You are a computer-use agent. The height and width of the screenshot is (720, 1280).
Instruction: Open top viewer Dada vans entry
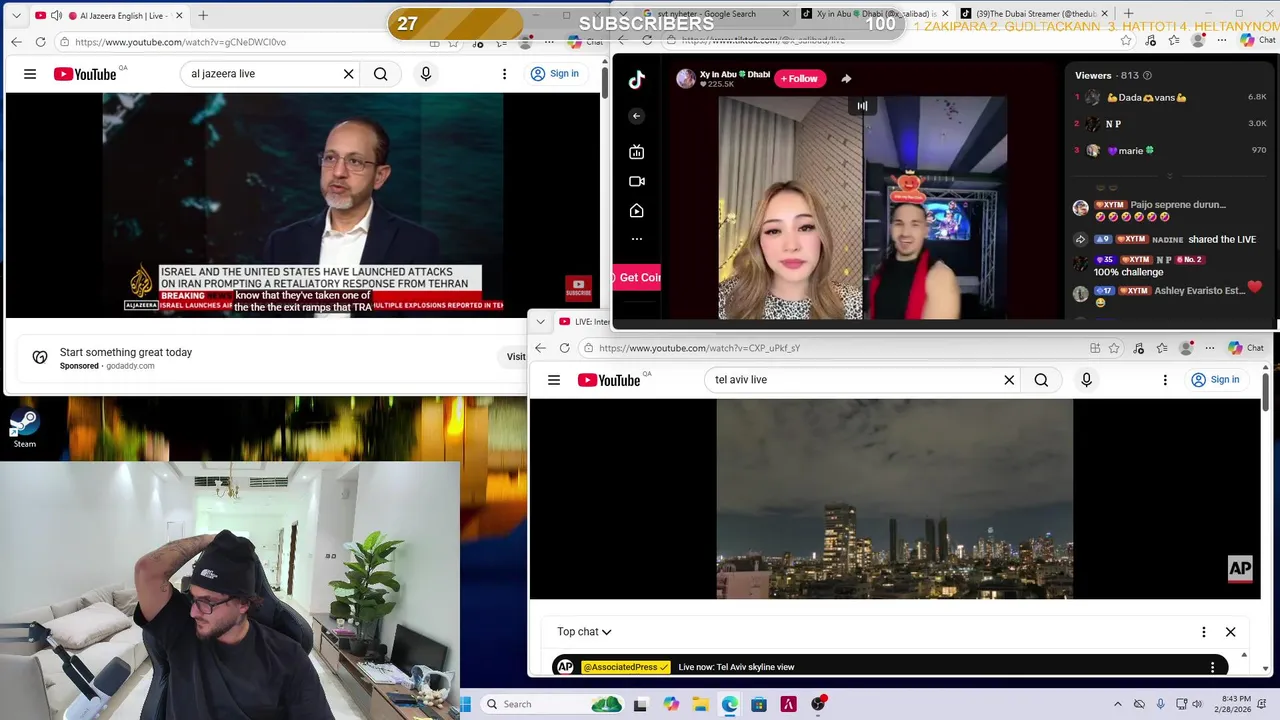(1170, 97)
